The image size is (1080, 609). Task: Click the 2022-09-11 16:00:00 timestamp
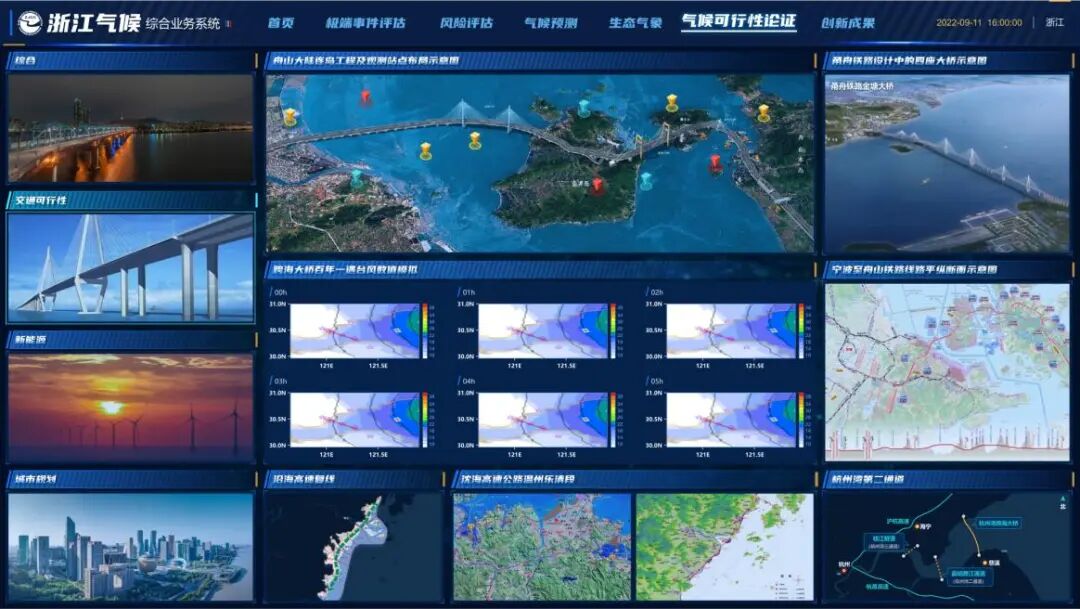[979, 22]
